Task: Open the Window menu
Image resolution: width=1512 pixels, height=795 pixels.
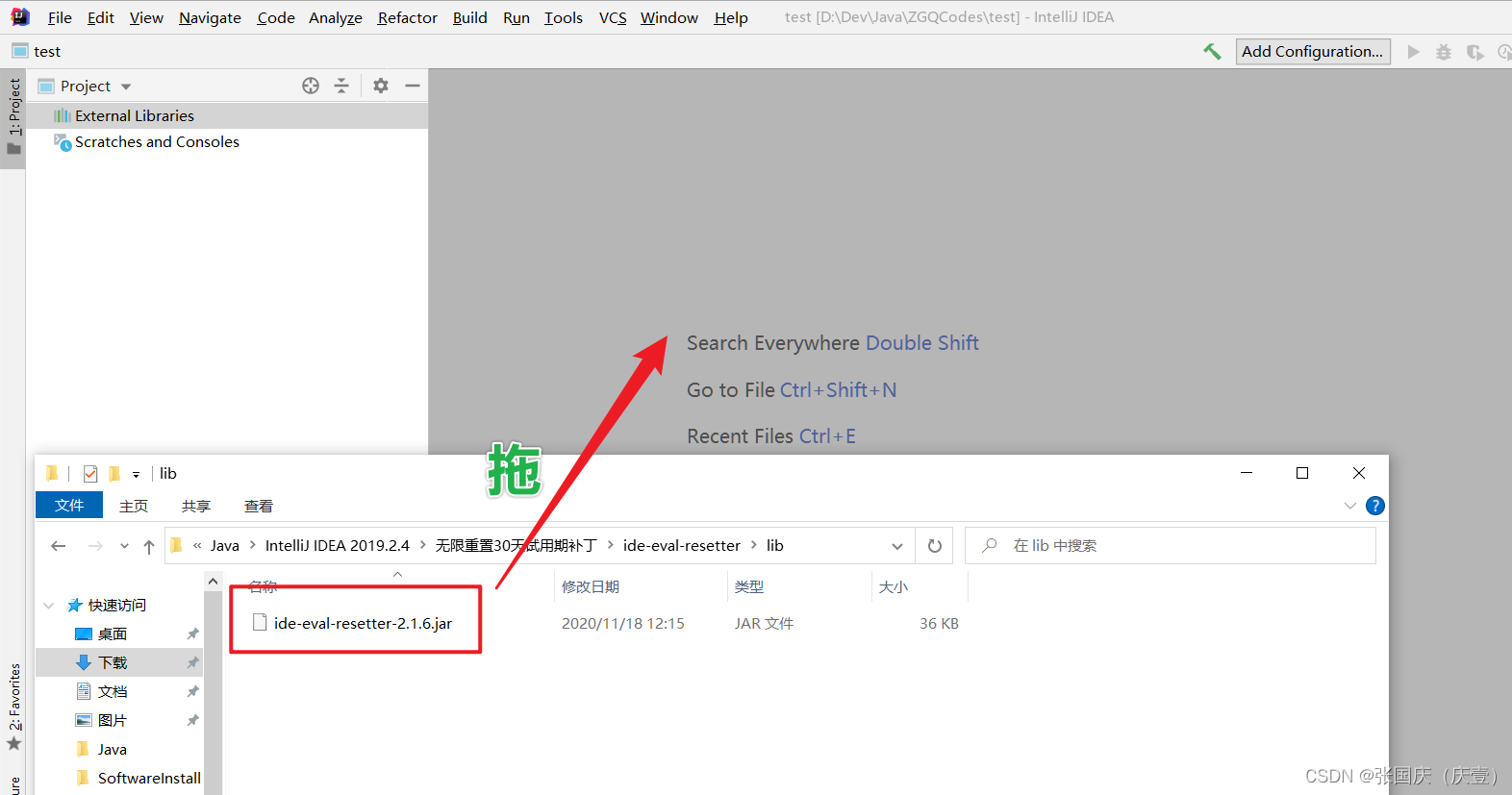Action: point(669,17)
